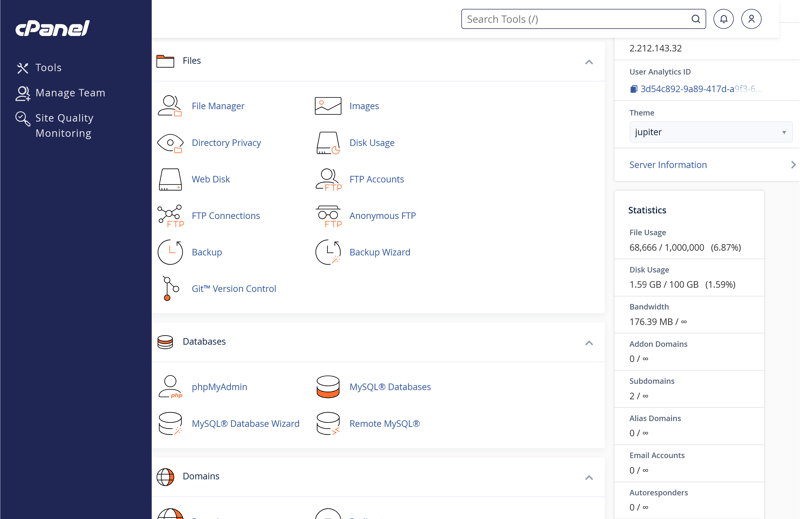Open the FTP Connections link
This screenshot has height=519, width=800.
pyautogui.click(x=226, y=216)
